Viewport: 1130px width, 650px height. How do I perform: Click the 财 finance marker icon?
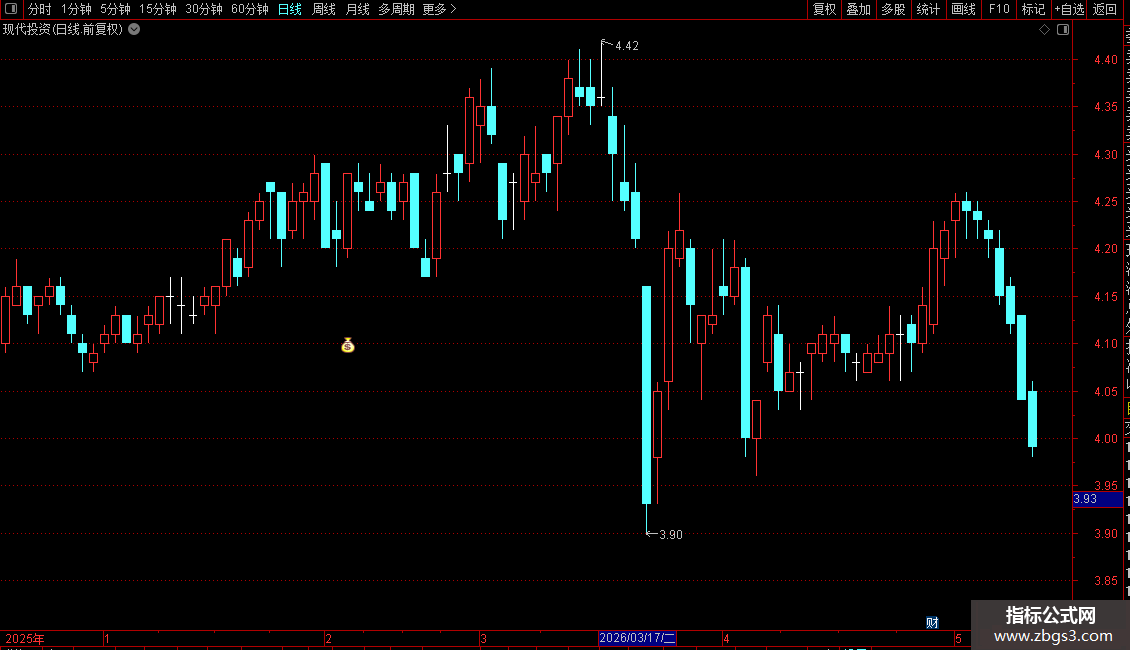click(x=932, y=623)
